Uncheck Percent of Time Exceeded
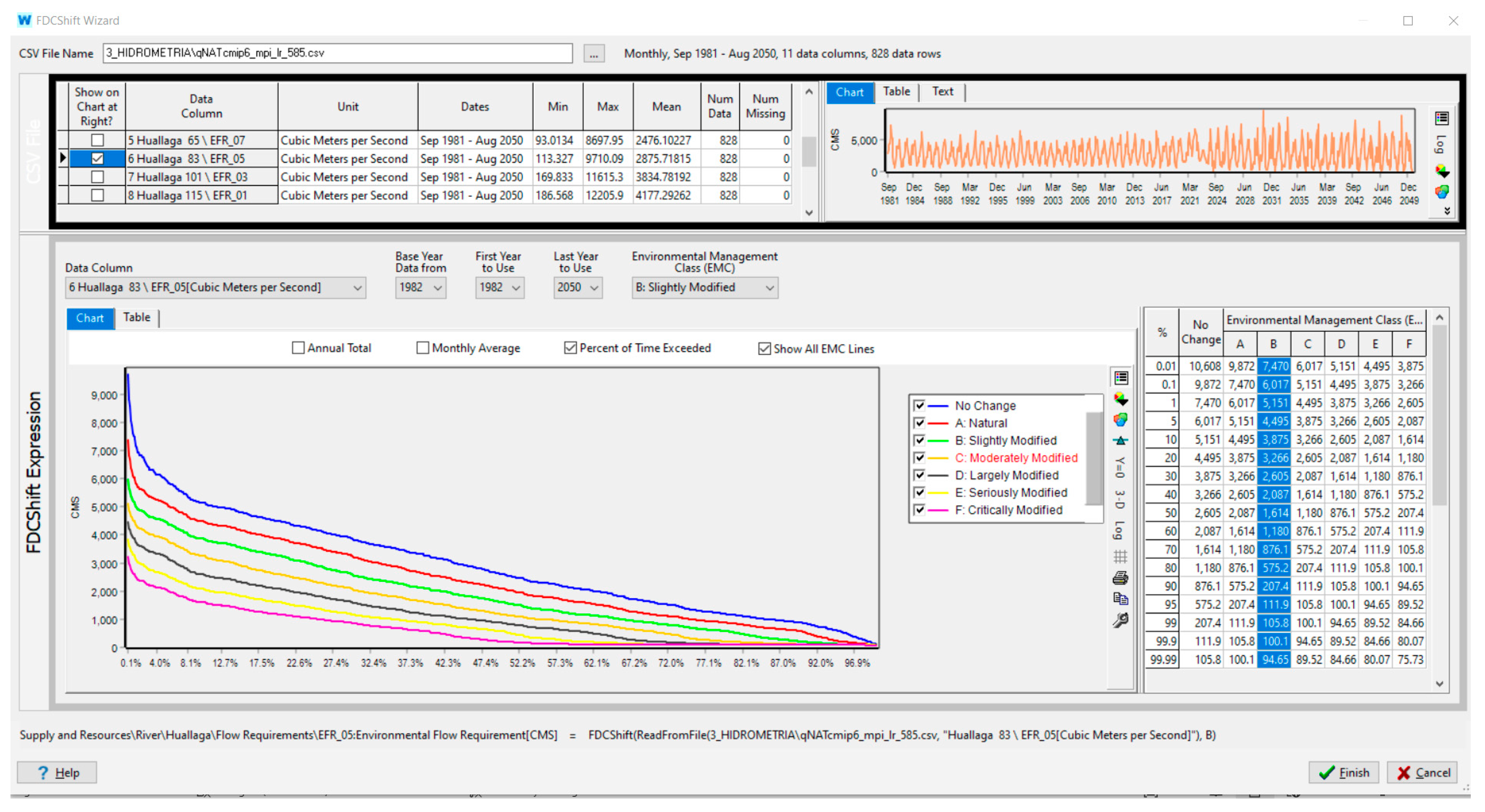Screen dimensions: 1485x812 click(x=570, y=347)
